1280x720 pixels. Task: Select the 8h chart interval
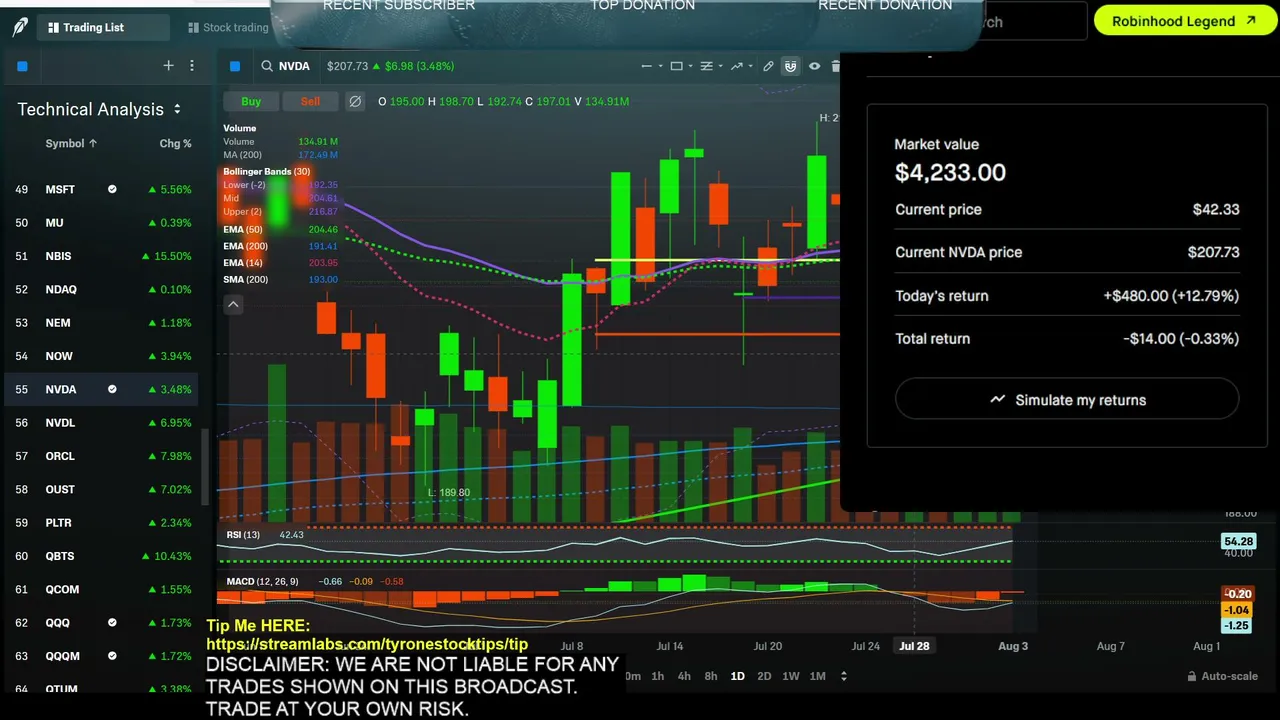710,676
